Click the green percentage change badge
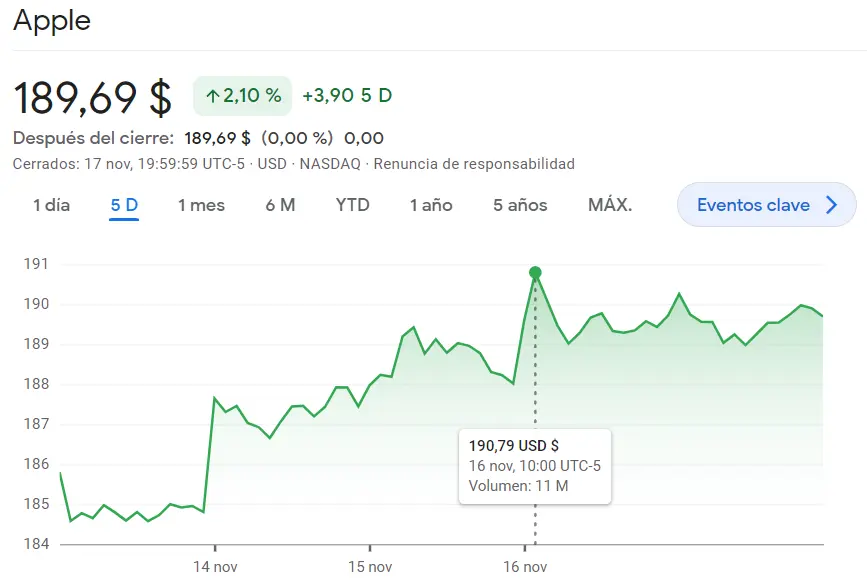 click(241, 96)
